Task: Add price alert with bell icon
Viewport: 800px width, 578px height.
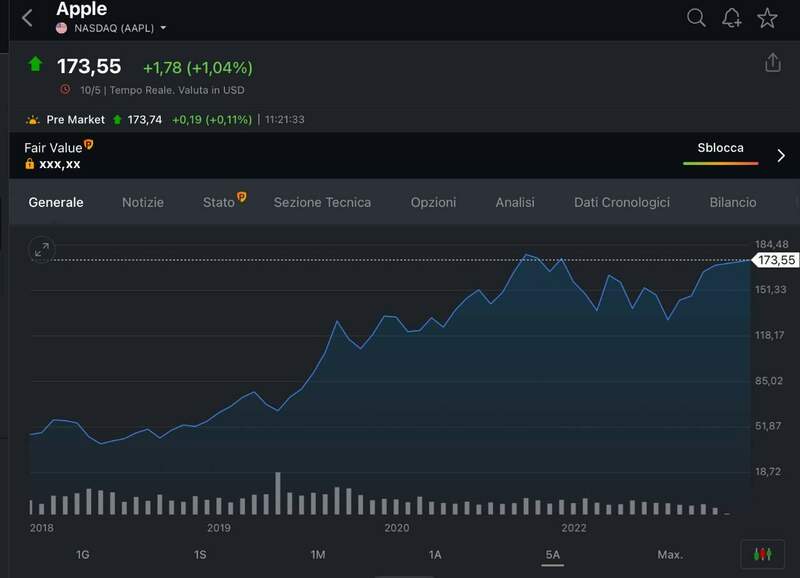Action: [732, 18]
